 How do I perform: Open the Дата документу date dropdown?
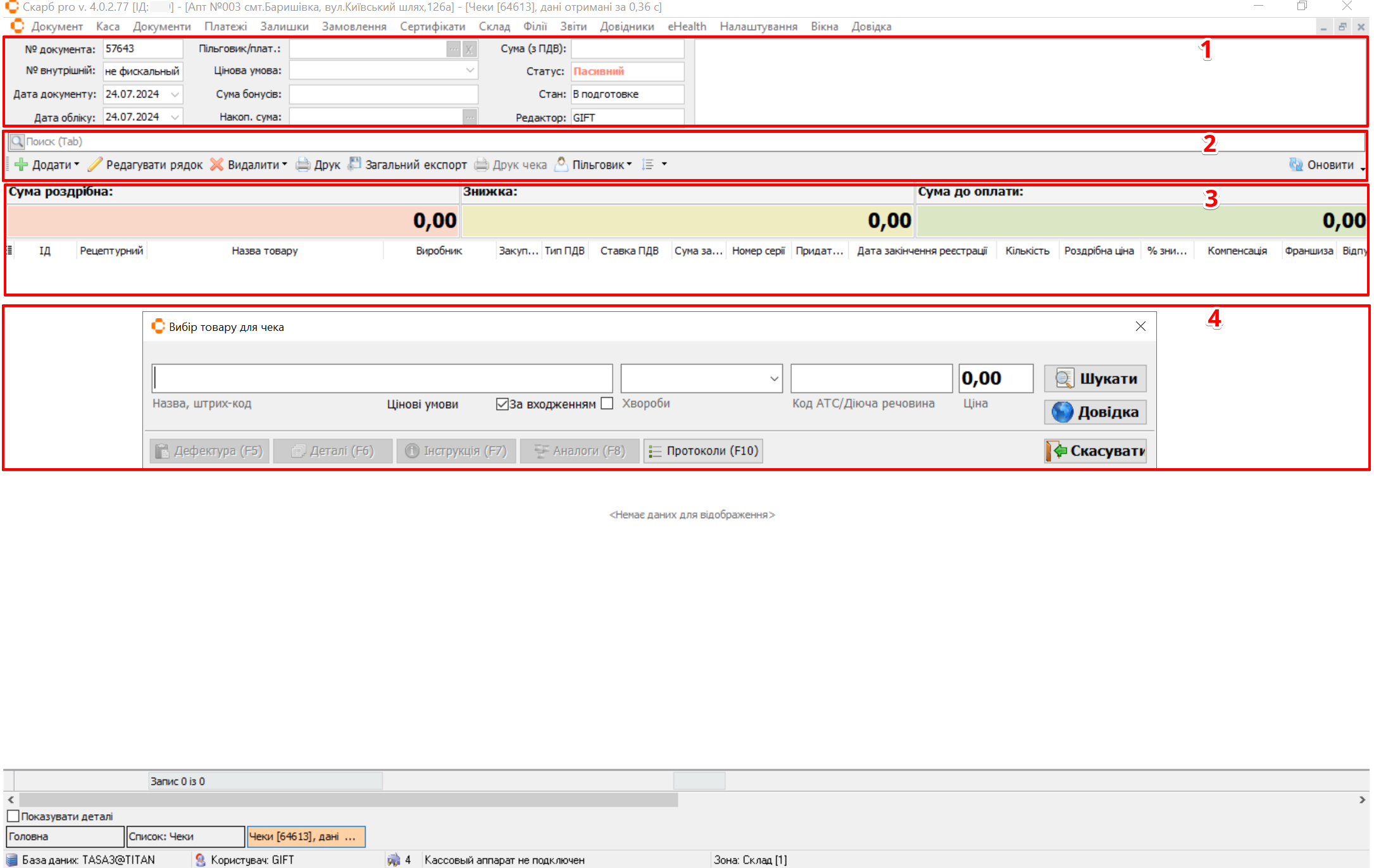pos(175,94)
